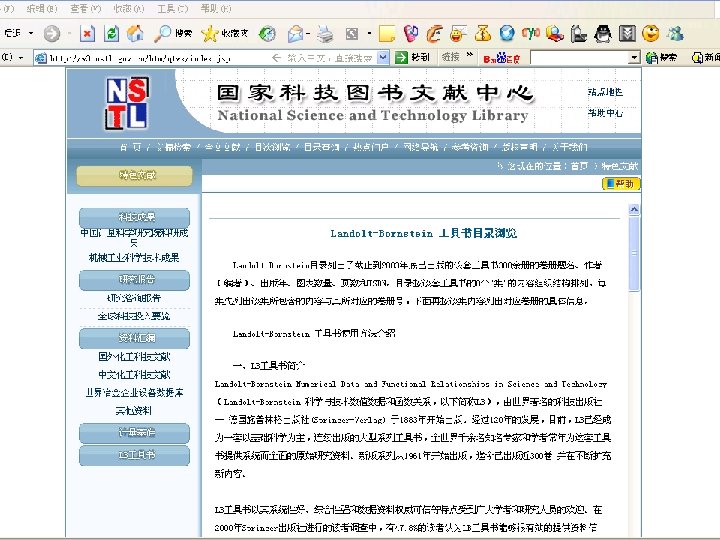Open 机械工业科学技术成果 sidebar link

pyautogui.click(x=134, y=258)
